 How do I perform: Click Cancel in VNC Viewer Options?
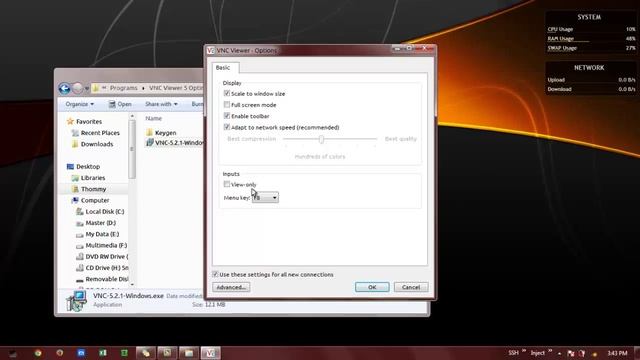[411, 287]
